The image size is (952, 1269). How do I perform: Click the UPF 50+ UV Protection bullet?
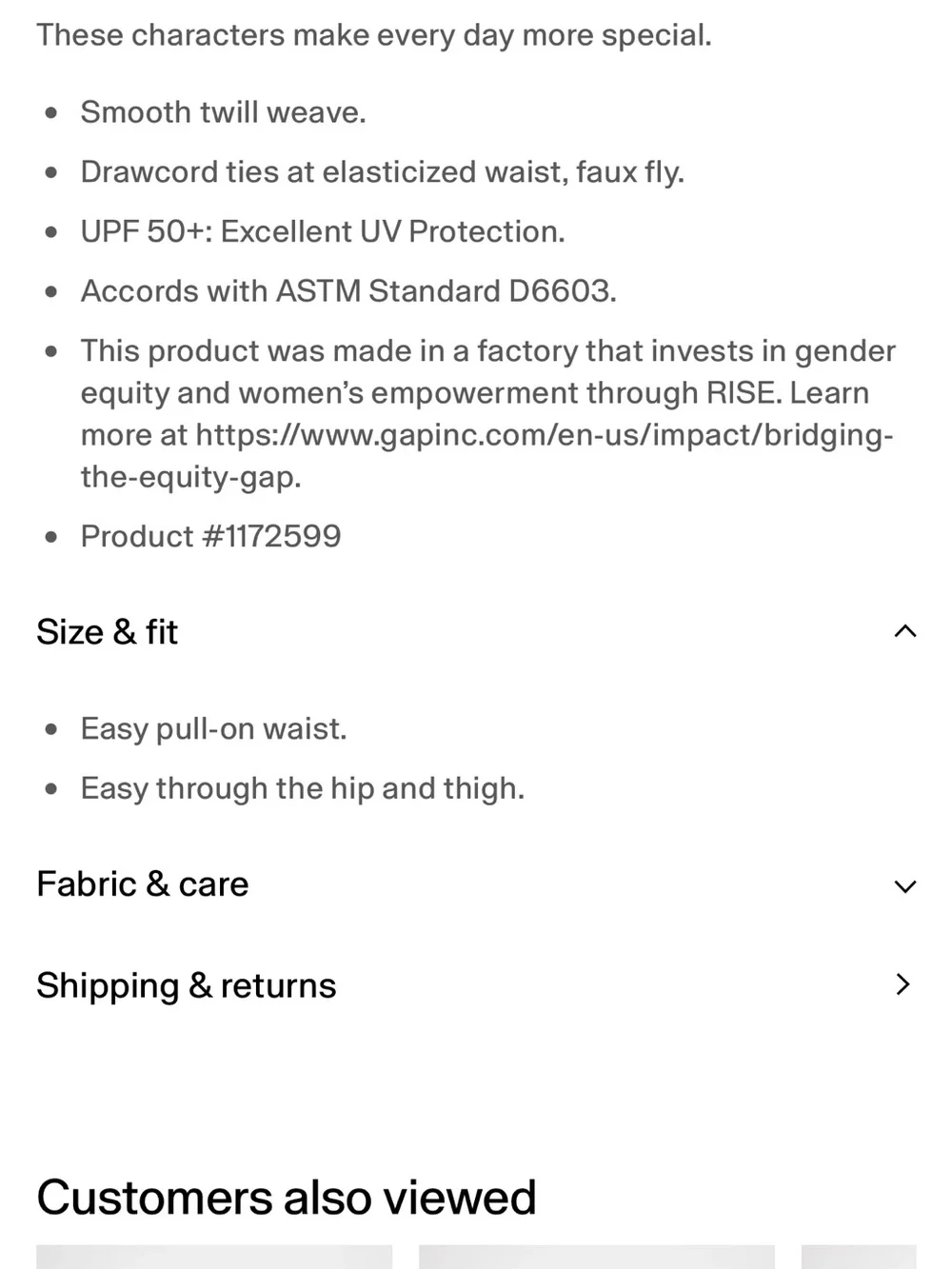point(323,231)
